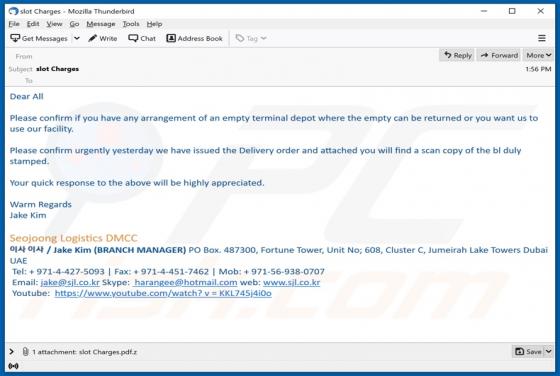Click the Jake Kim signature name
This screenshot has width=560, height=376.
pyautogui.click(x=28, y=215)
